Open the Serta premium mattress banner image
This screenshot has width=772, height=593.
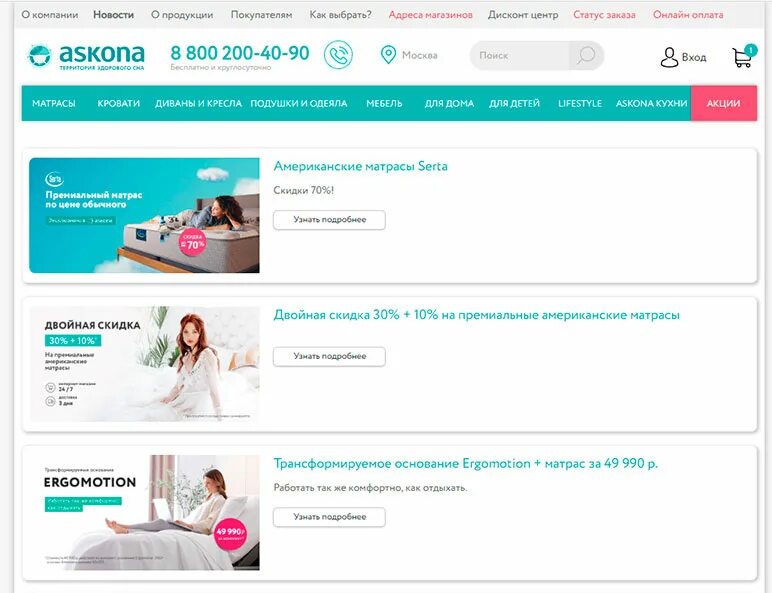click(x=144, y=215)
